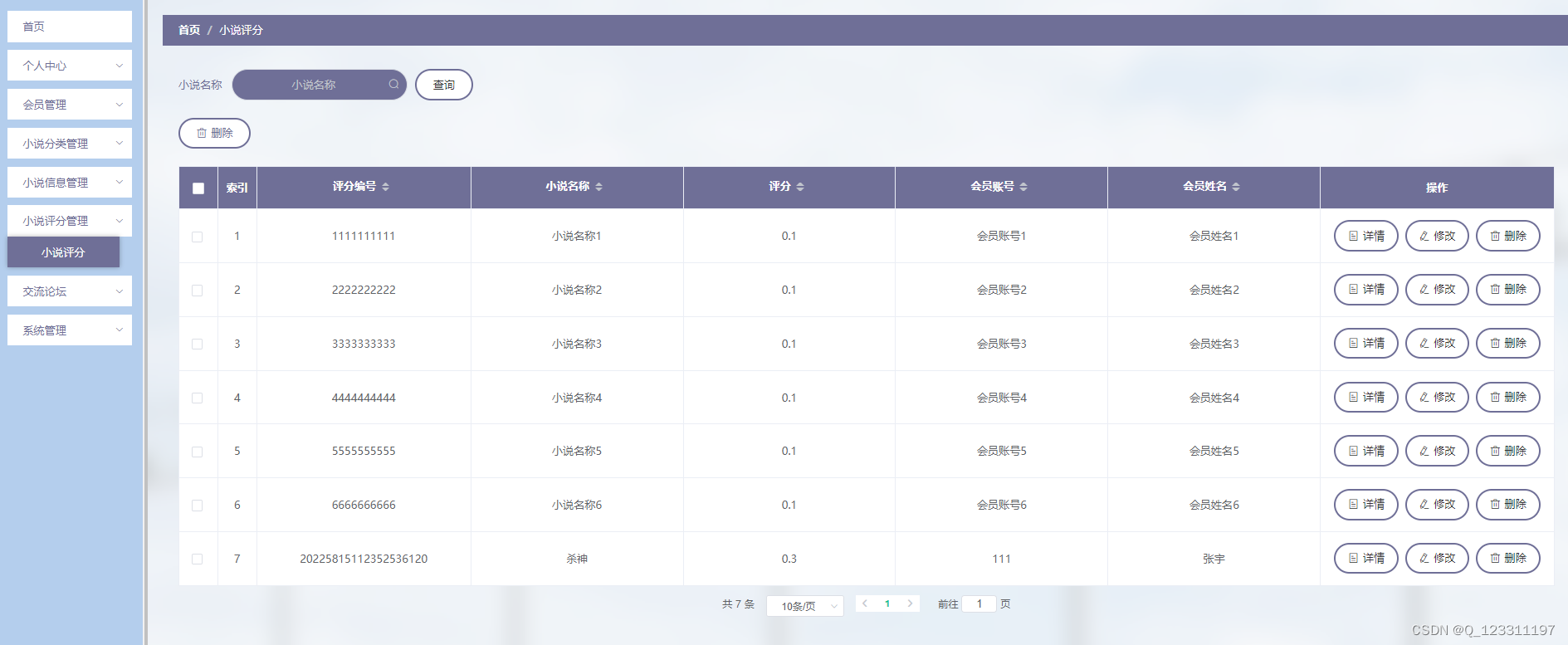Open 首页 in the sidebar
The width and height of the screenshot is (1568, 645).
[x=70, y=27]
